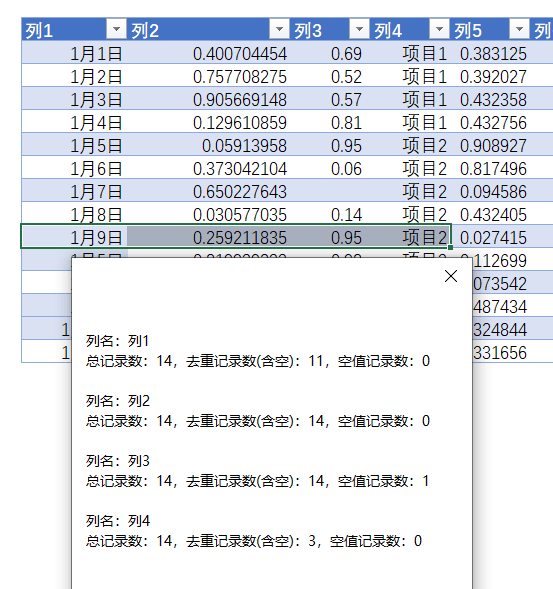Open the 列4 filter dropdown
Viewport: 553px width, 589px height.
click(x=439, y=29)
